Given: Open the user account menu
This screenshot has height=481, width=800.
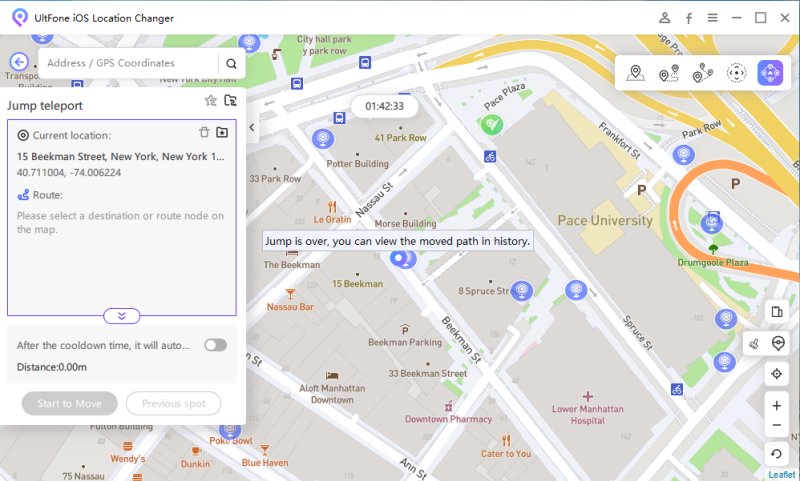Looking at the screenshot, I should (x=665, y=18).
